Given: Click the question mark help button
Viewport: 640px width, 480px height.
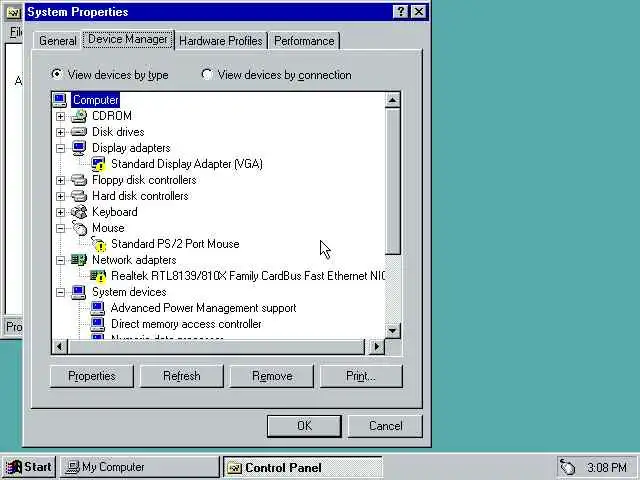Looking at the screenshot, I should 401,12.
